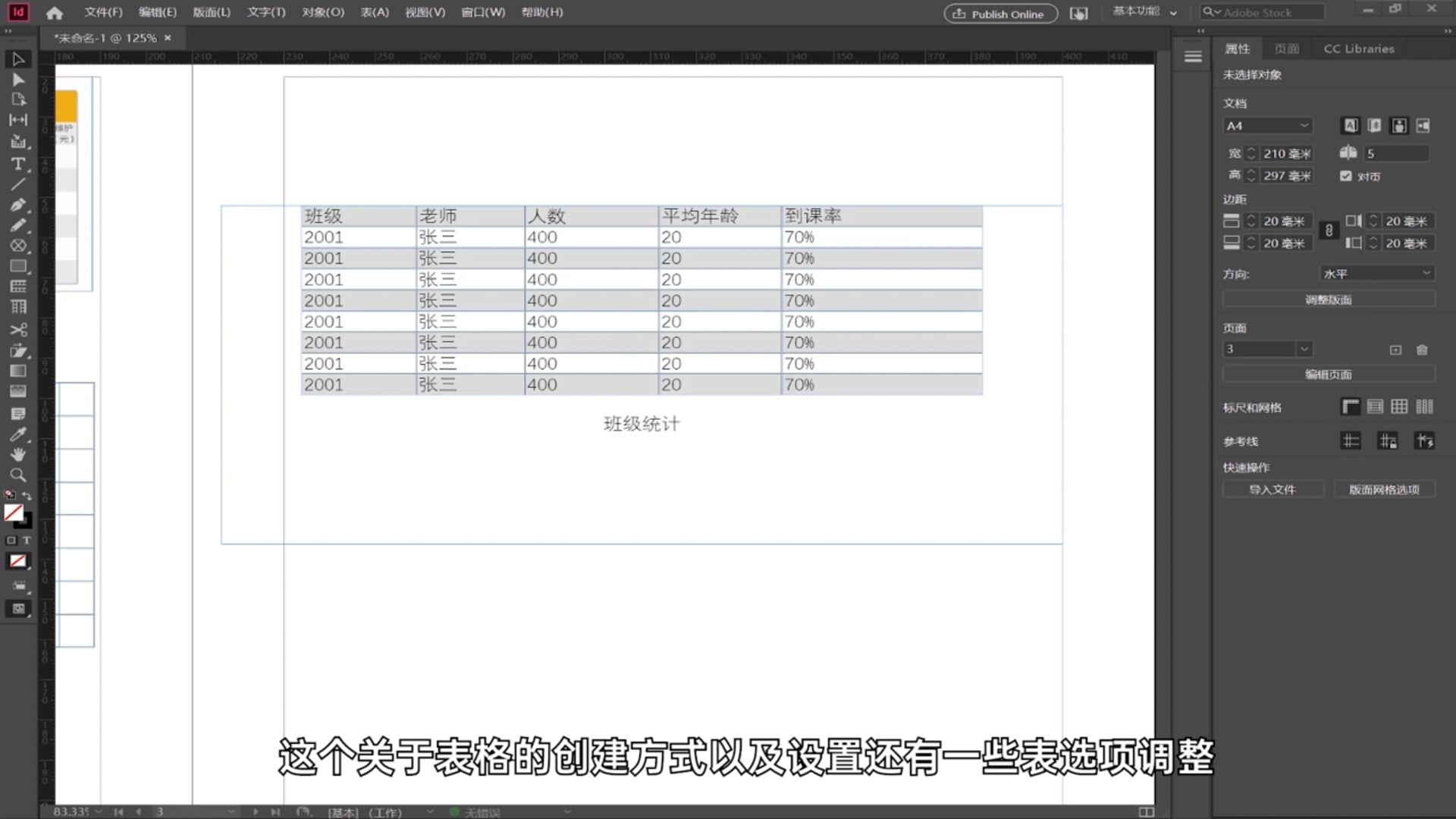Screen dimensions: 1456x819
Task: Click the 调整版面 adjust layout button
Action: 1328,300
